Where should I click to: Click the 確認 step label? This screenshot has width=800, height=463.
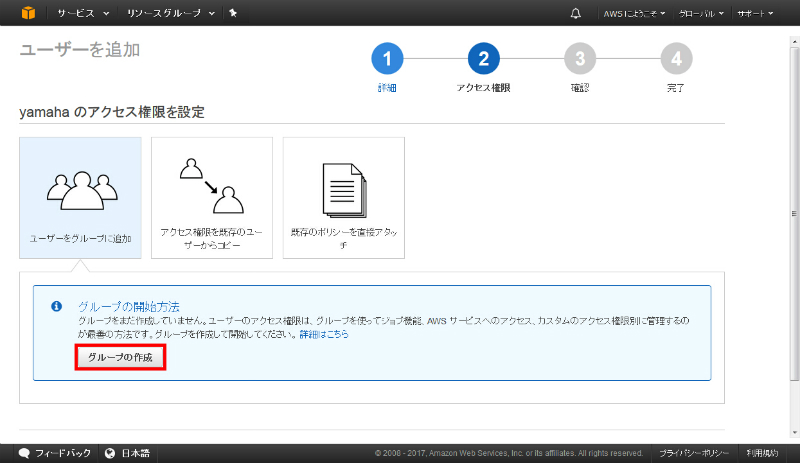[x=580, y=88]
